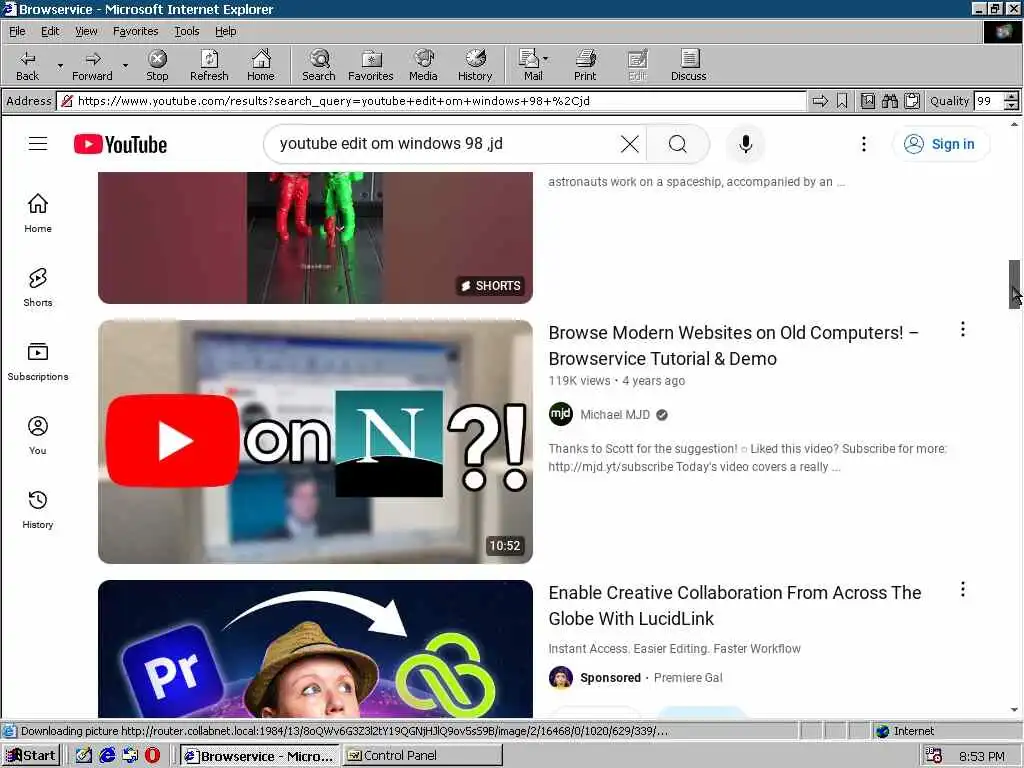Screen dimensions: 1024x768
Task: Open the LucidLink sponsored video thumbnail
Action: coord(315,648)
